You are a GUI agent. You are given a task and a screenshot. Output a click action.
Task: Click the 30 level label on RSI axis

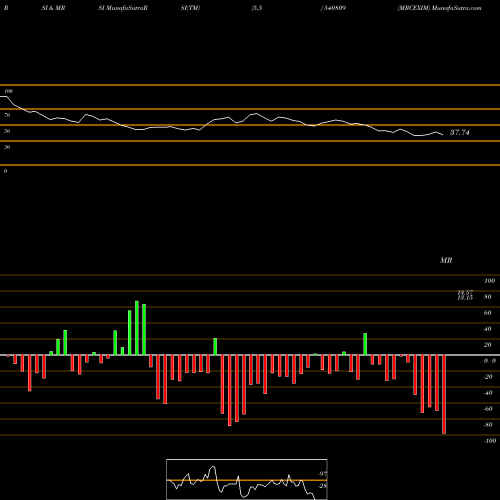[x=7, y=147]
